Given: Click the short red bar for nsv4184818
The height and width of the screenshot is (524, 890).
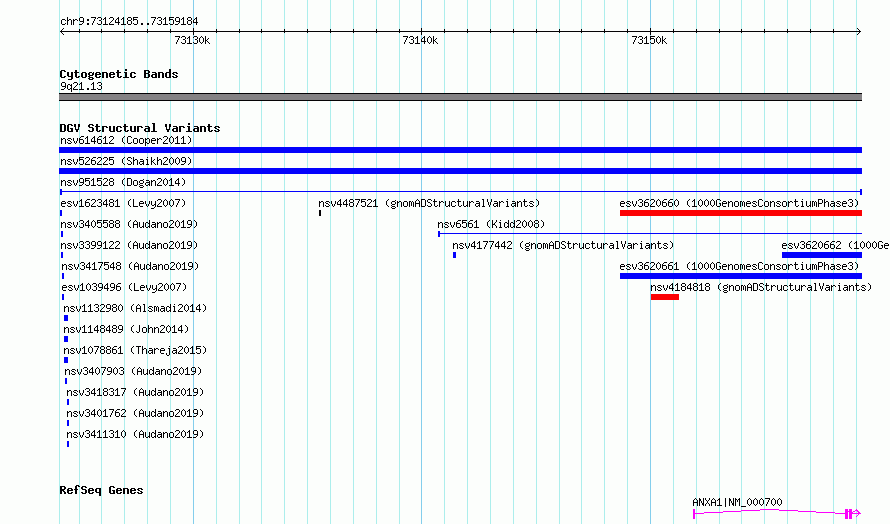Looking at the screenshot, I should click(665, 297).
